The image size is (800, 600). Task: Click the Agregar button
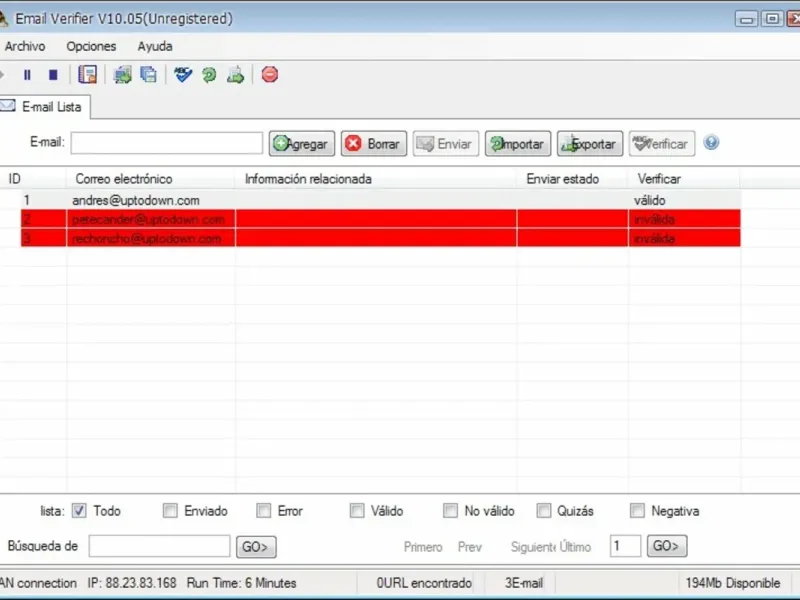pyautogui.click(x=302, y=144)
